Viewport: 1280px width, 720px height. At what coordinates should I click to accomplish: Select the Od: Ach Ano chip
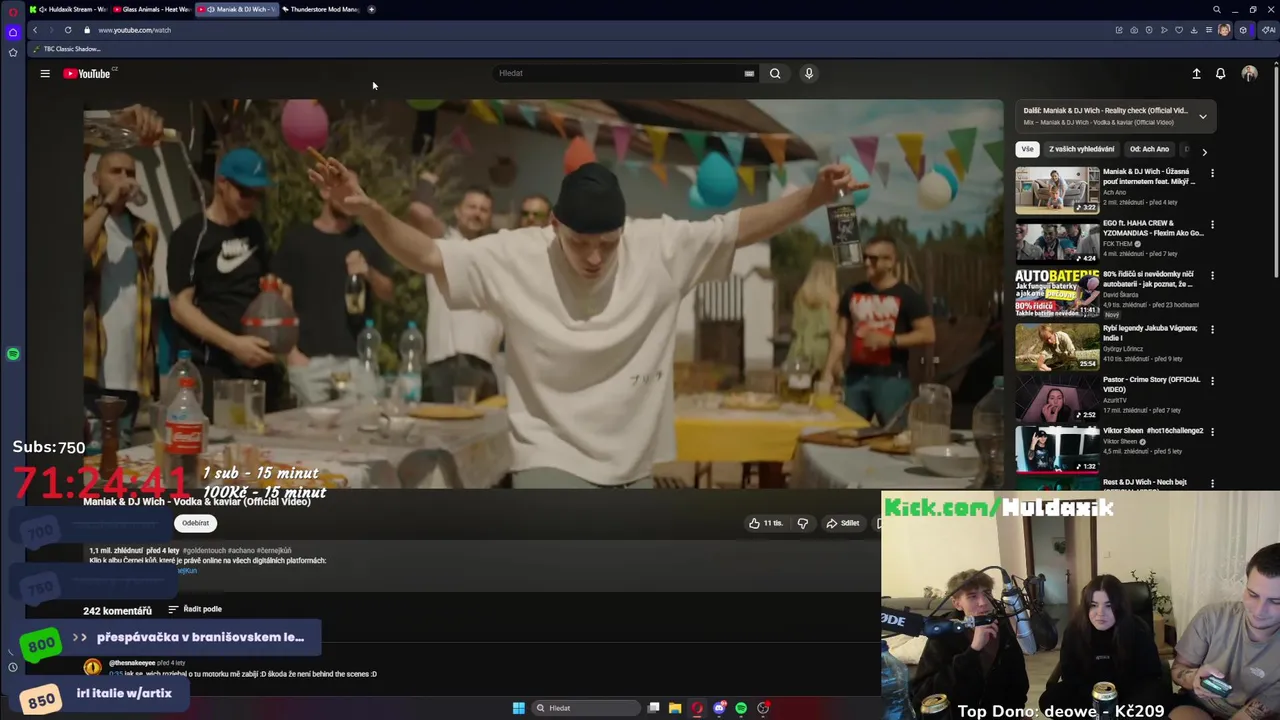(x=1149, y=149)
